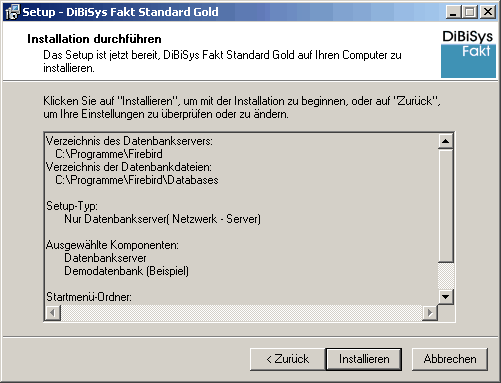The image size is (501, 383).
Task: Click the Demodatenbank (Beispiel) component line
Action: (x=126, y=271)
